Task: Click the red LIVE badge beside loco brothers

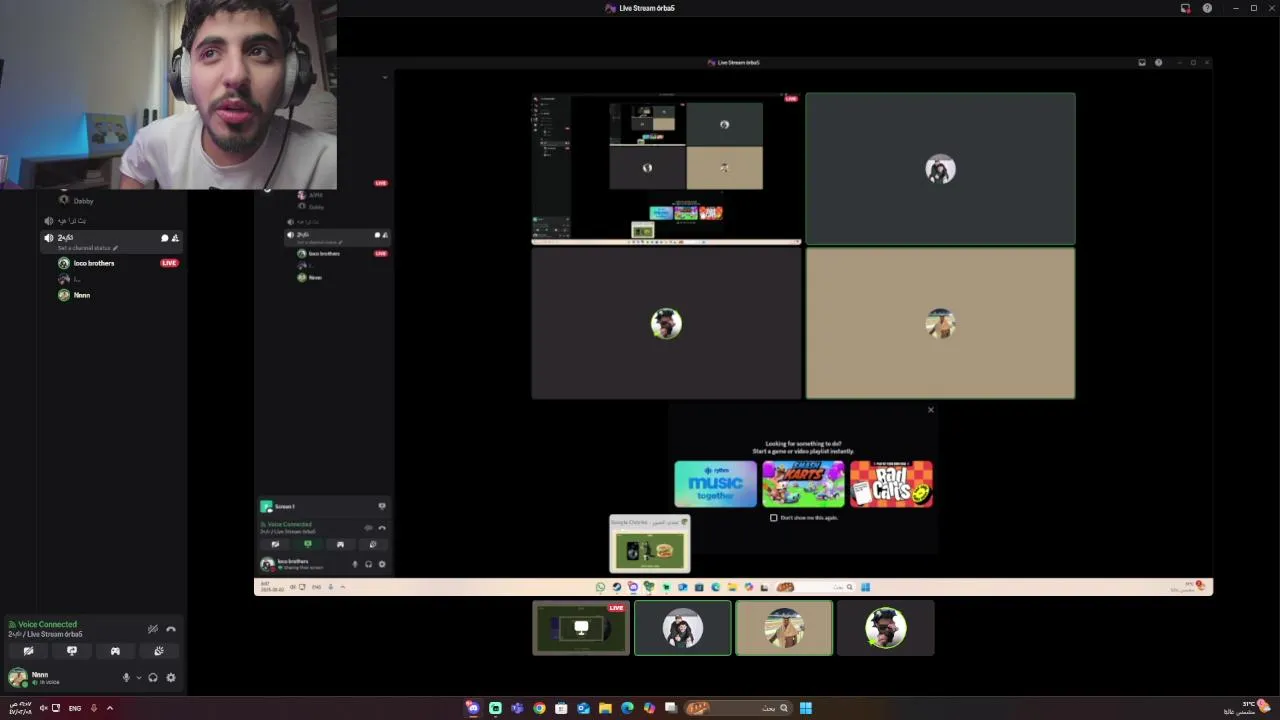Action: pyautogui.click(x=169, y=263)
